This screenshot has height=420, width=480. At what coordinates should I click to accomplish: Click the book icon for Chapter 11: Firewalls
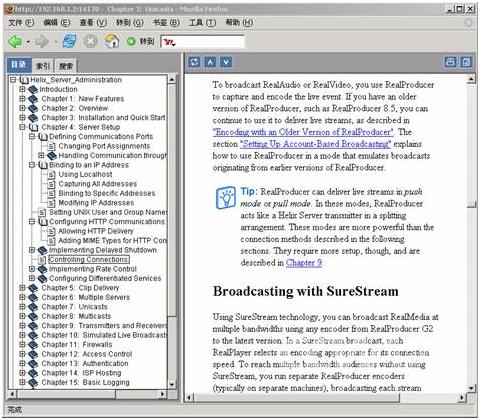pyautogui.click(x=33, y=345)
